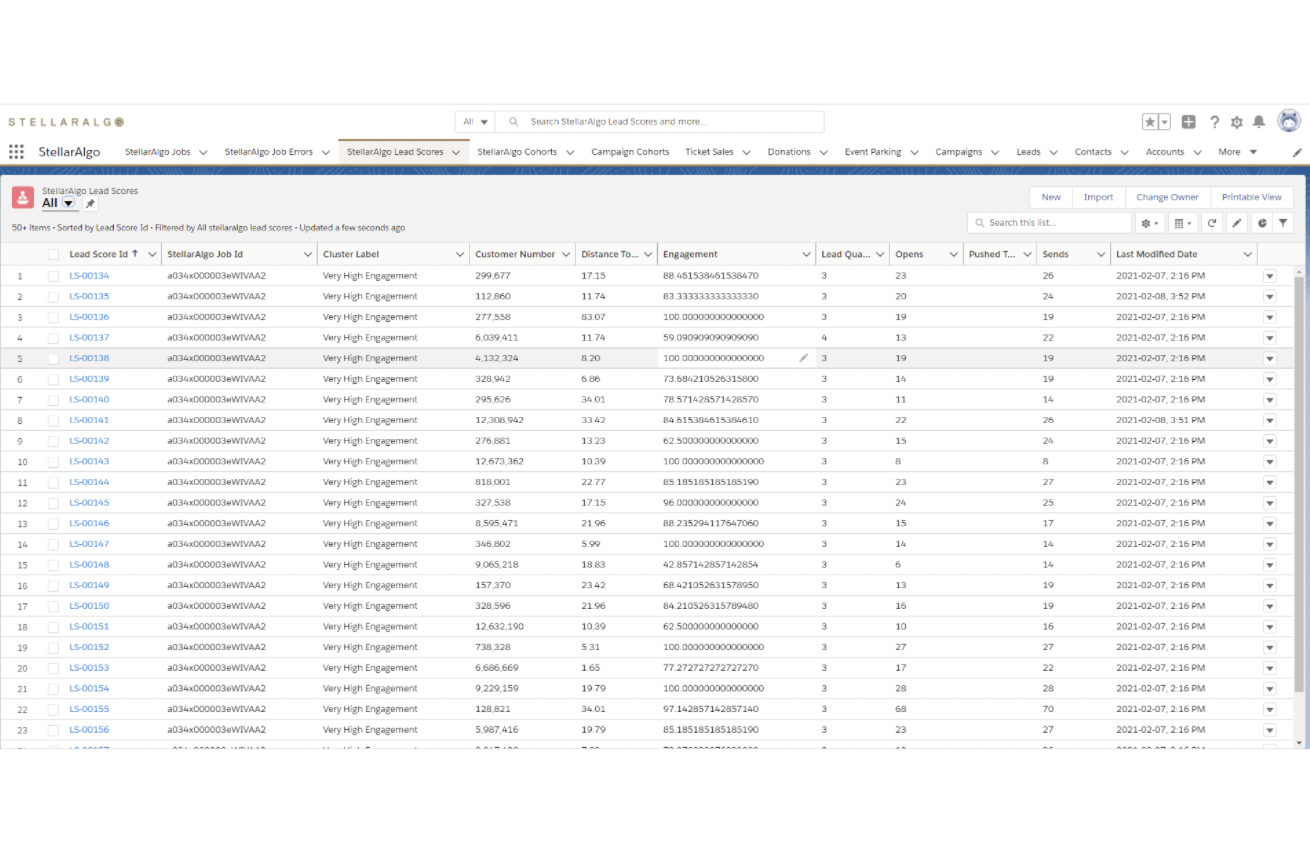This screenshot has width=1310, height=850.
Task: Toggle the select-all rows checkbox
Action: (x=53, y=255)
